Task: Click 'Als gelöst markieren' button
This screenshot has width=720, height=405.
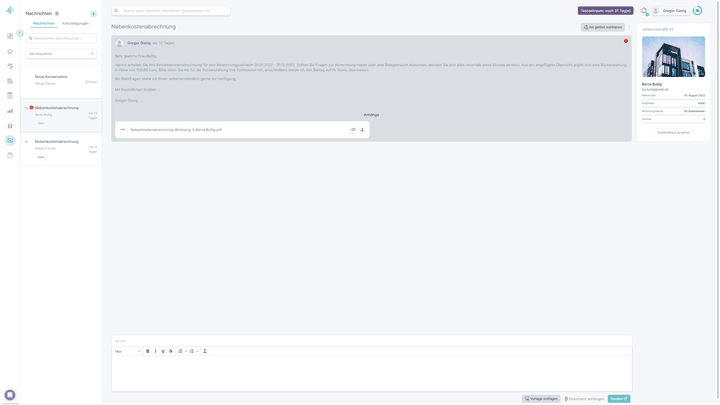Action: coord(602,27)
